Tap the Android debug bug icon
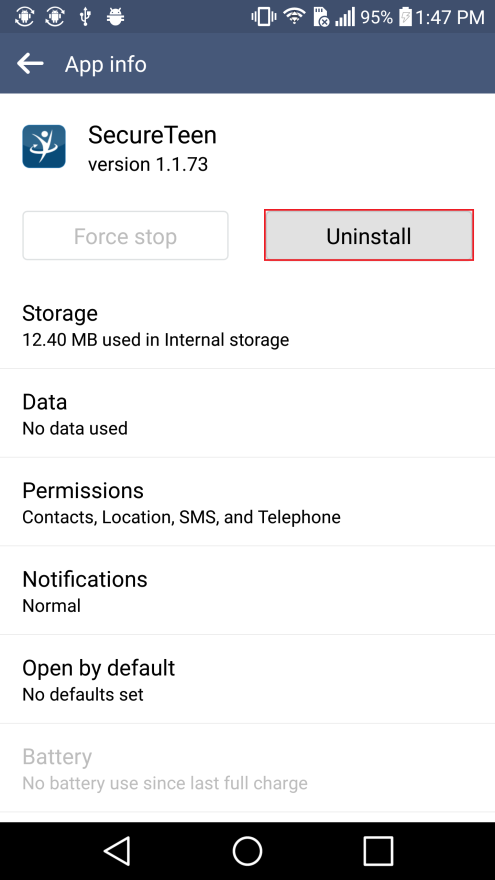This screenshot has width=495, height=880. point(115,17)
